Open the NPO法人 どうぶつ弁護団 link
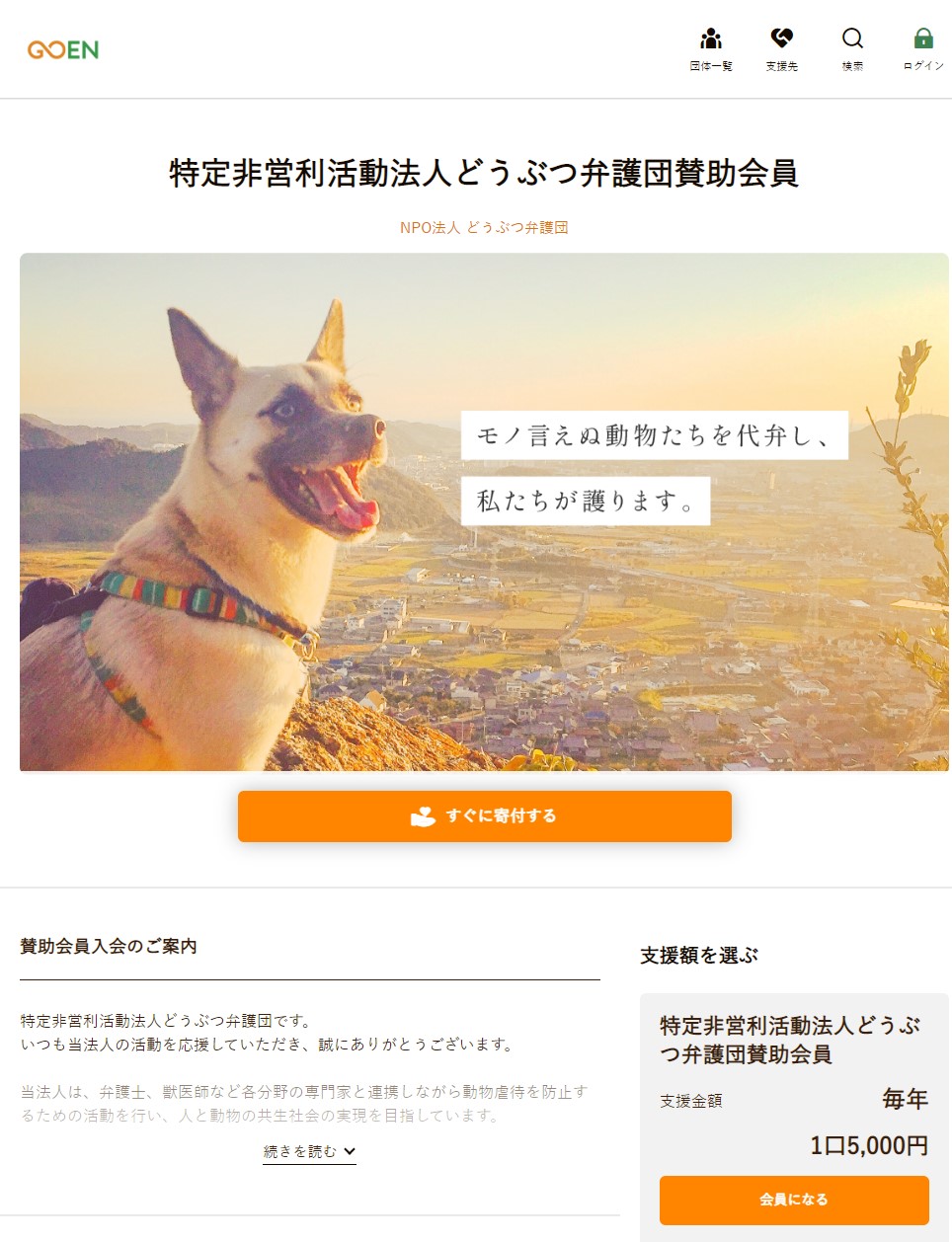The image size is (952, 1242). click(484, 227)
